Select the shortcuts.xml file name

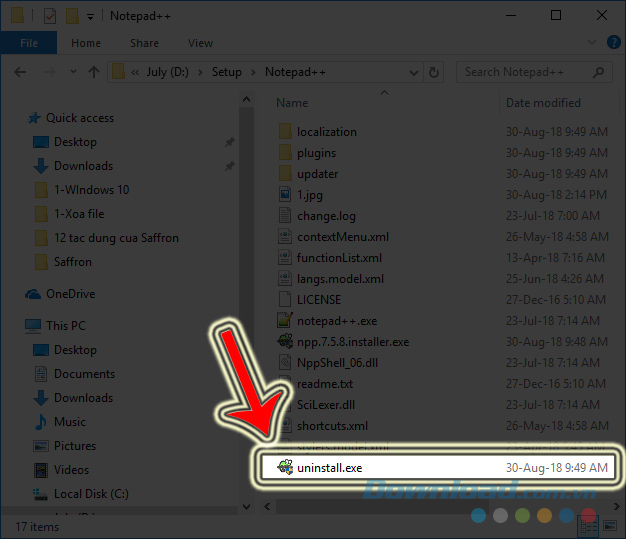pyautogui.click(x=332, y=426)
